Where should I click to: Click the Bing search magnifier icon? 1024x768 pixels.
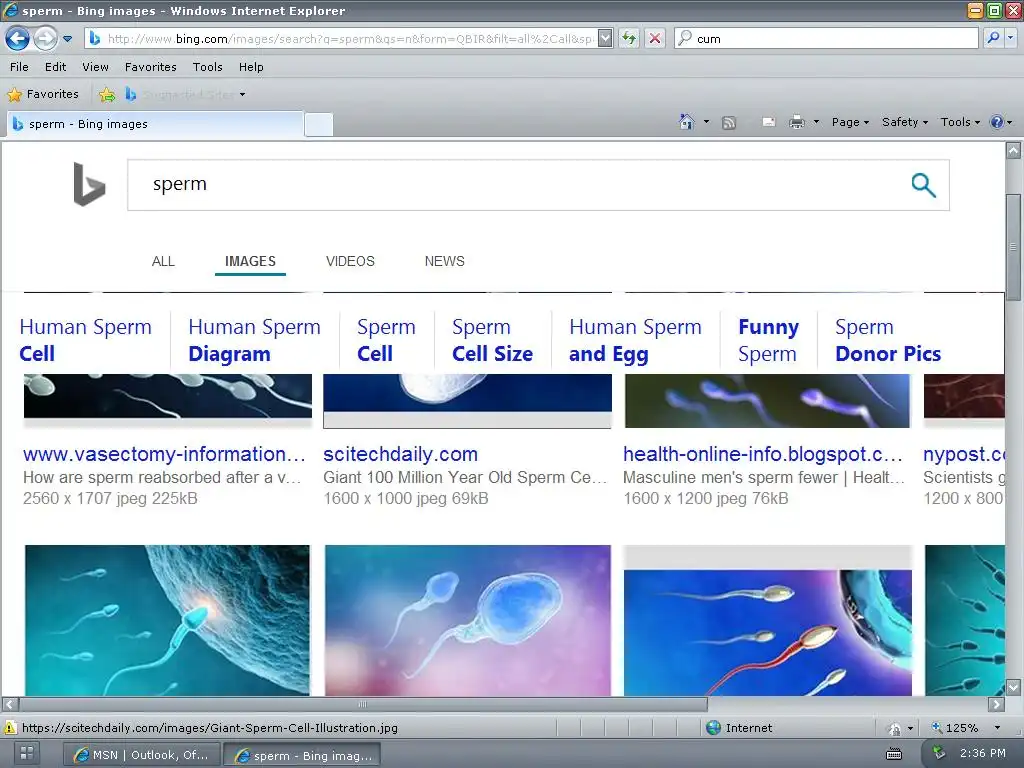pos(923,185)
